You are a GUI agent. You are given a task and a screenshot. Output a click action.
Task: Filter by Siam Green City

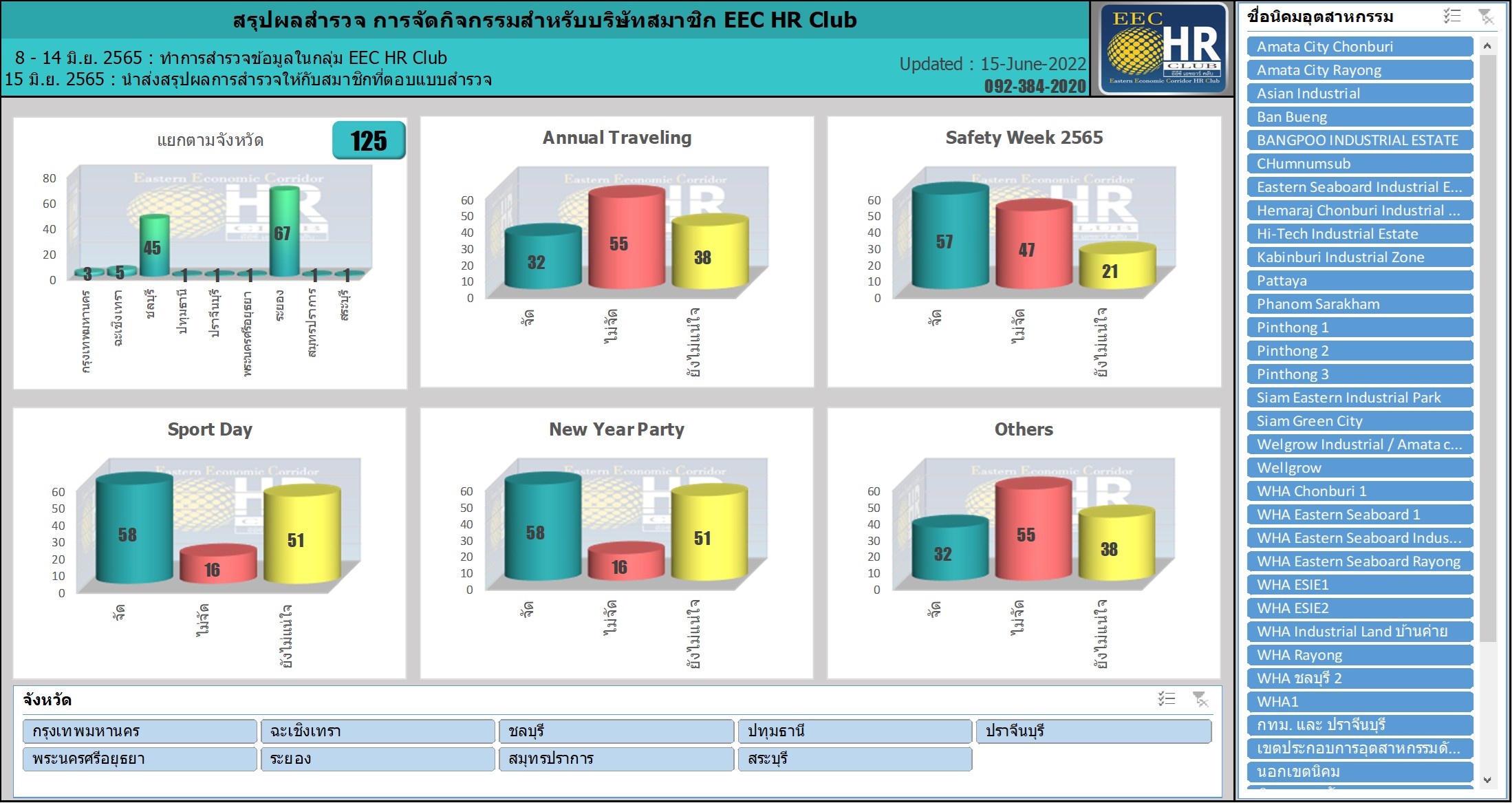point(1360,421)
